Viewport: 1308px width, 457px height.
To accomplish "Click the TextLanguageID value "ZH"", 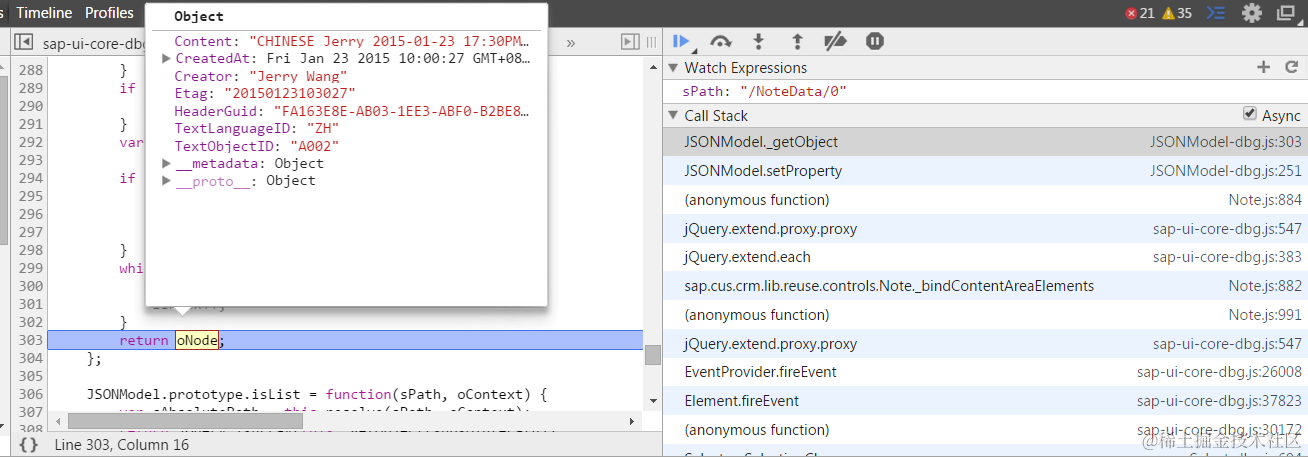I will (322, 128).
